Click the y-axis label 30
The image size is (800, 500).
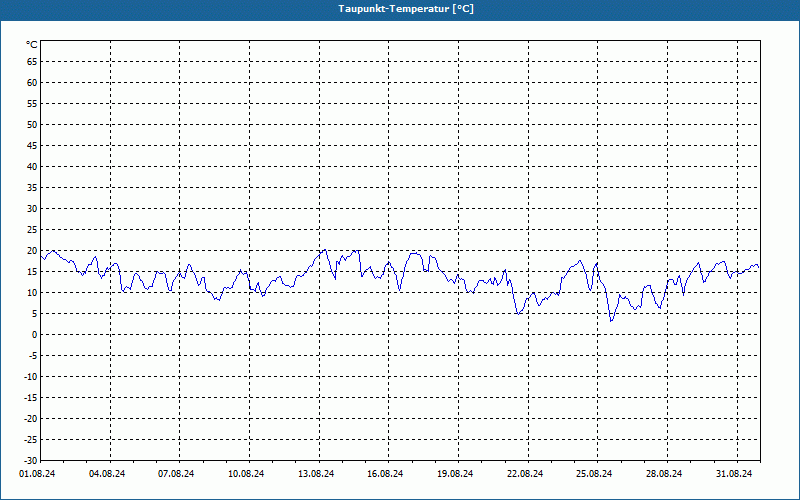click(32, 209)
